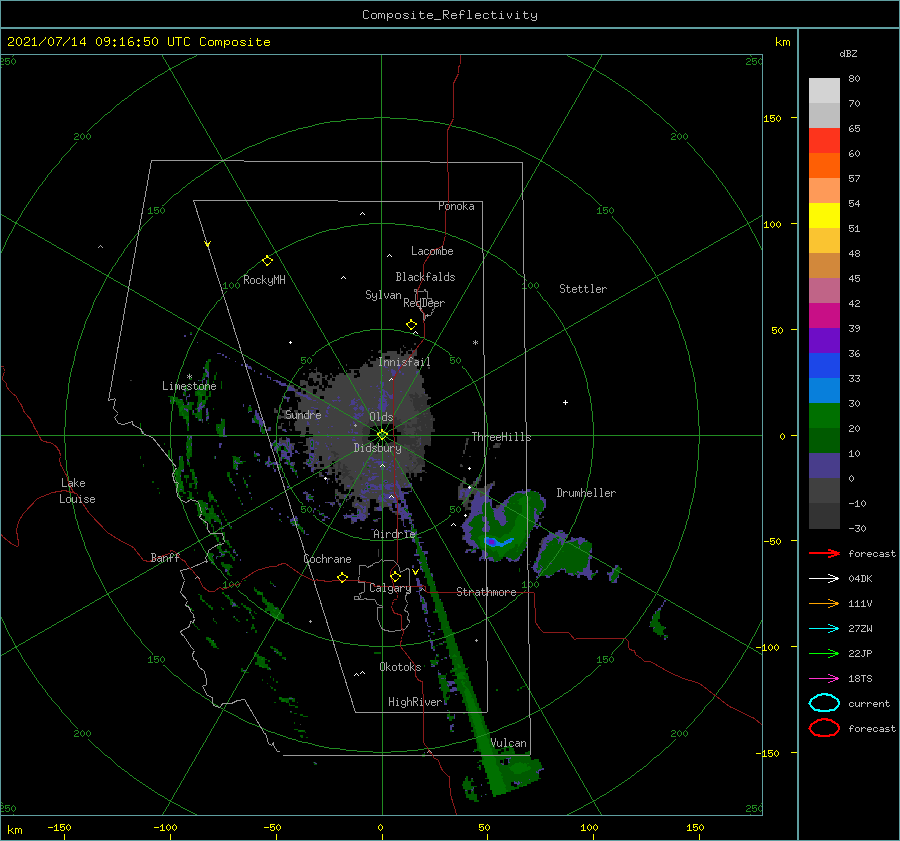Click the asterisk marker east of Innisfail
Screen dimensions: 900x841
click(475, 343)
